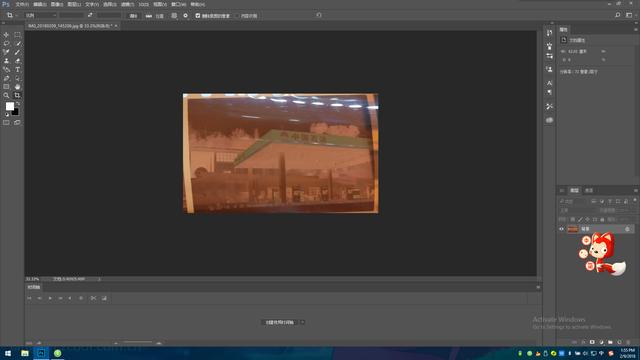Select the Horizontal Type tool
The height and width of the screenshot is (360, 640).
pos(17,69)
